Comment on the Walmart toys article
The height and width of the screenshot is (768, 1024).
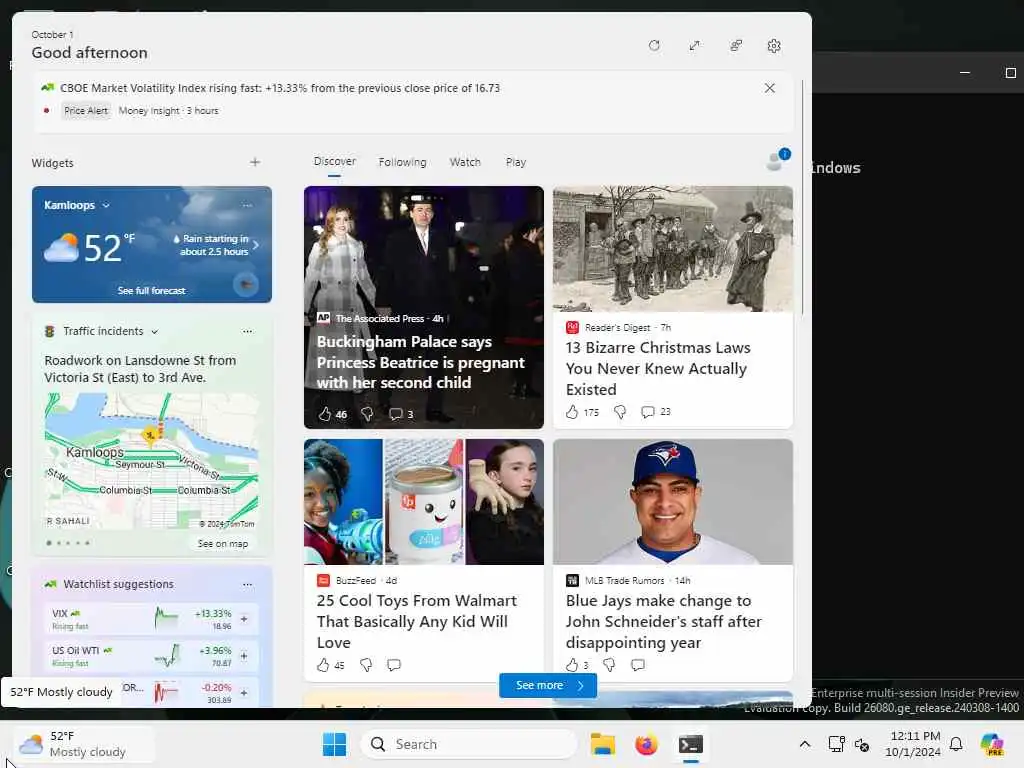394,665
